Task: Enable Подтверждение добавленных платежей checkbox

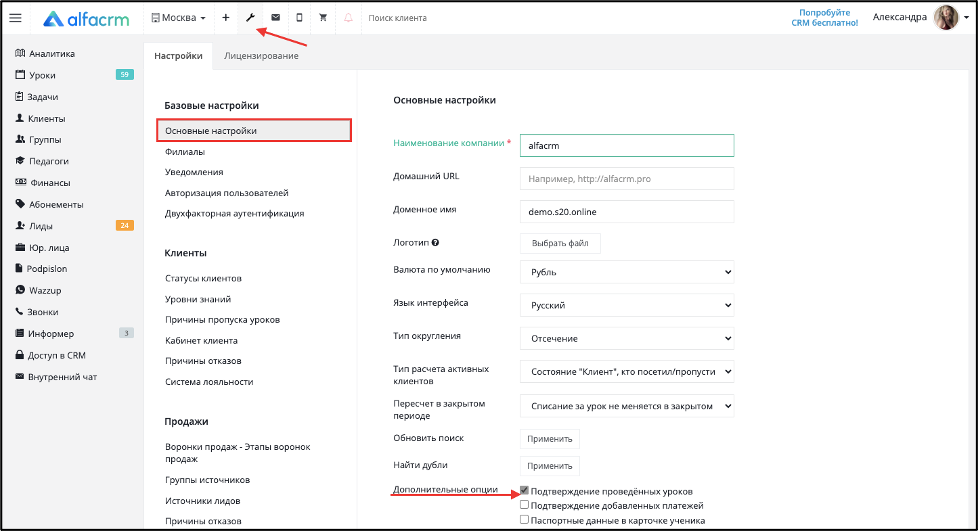Action: (x=524, y=505)
